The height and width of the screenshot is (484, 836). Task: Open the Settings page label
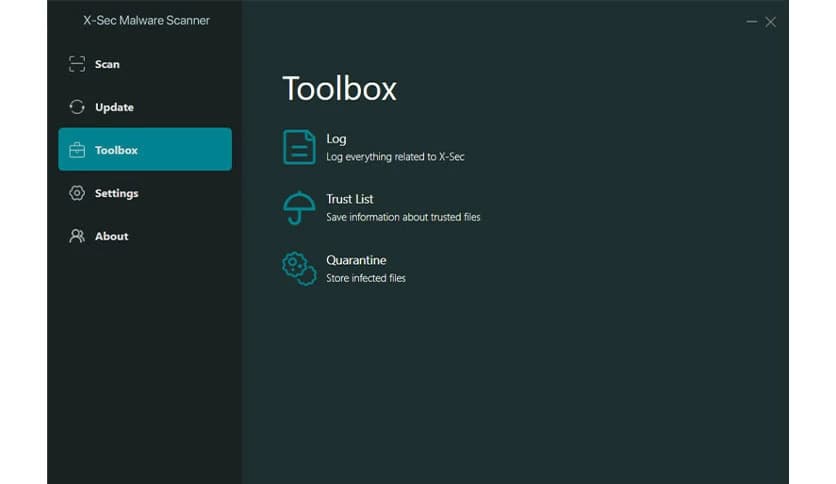116,193
